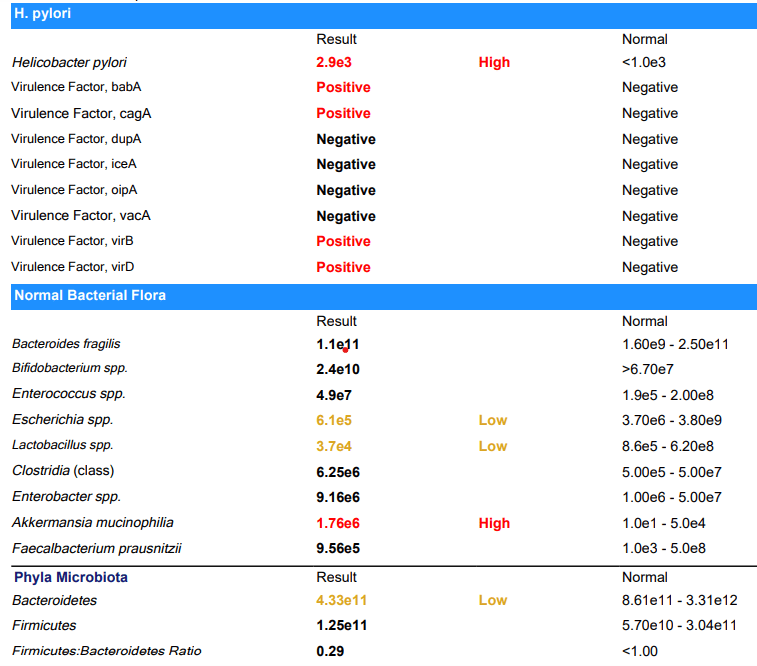
Task: Select Virulence Factor, babA row label
Action: [x=76, y=87]
